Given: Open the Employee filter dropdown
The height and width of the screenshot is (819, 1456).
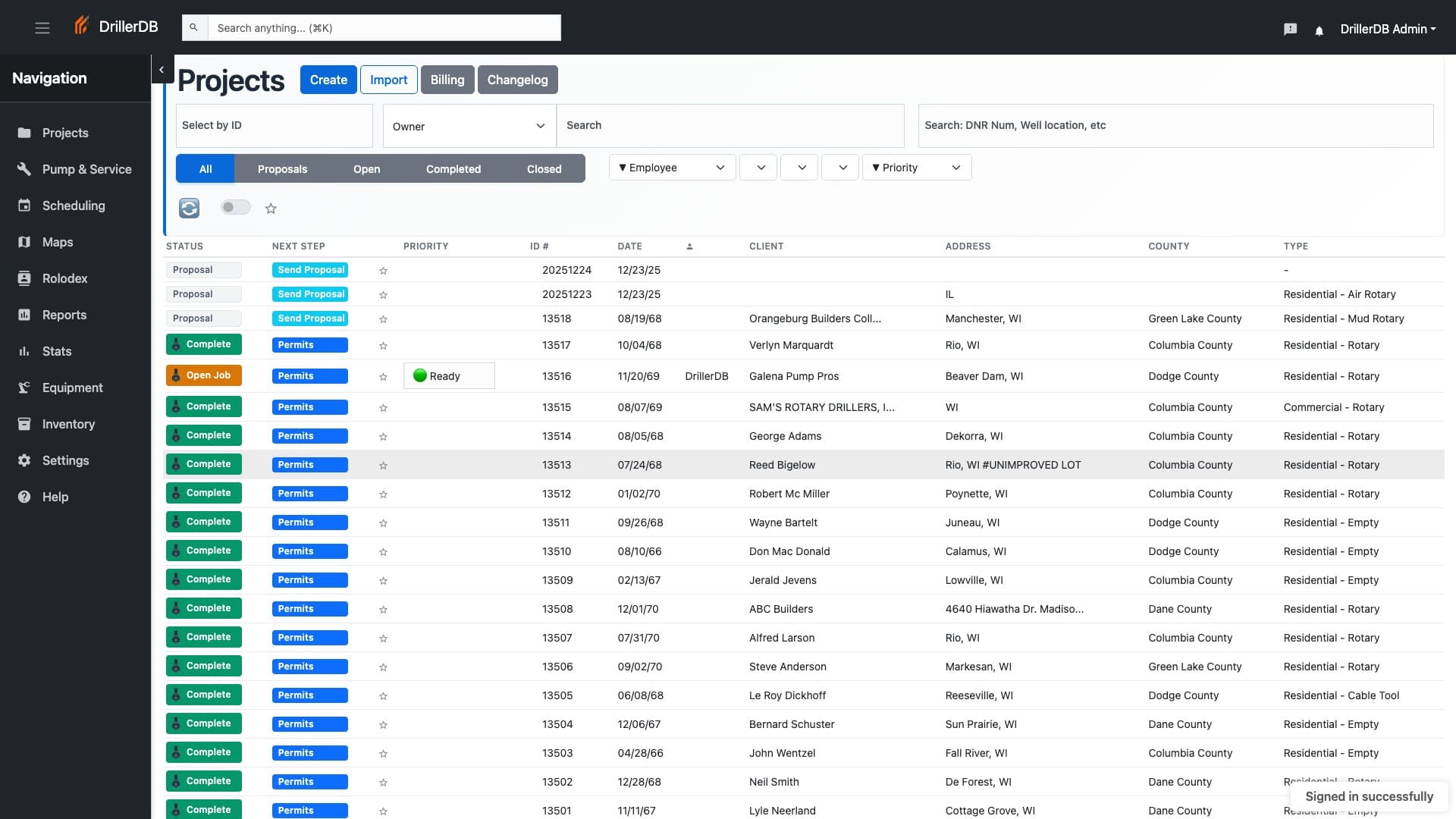Looking at the screenshot, I should tap(671, 167).
